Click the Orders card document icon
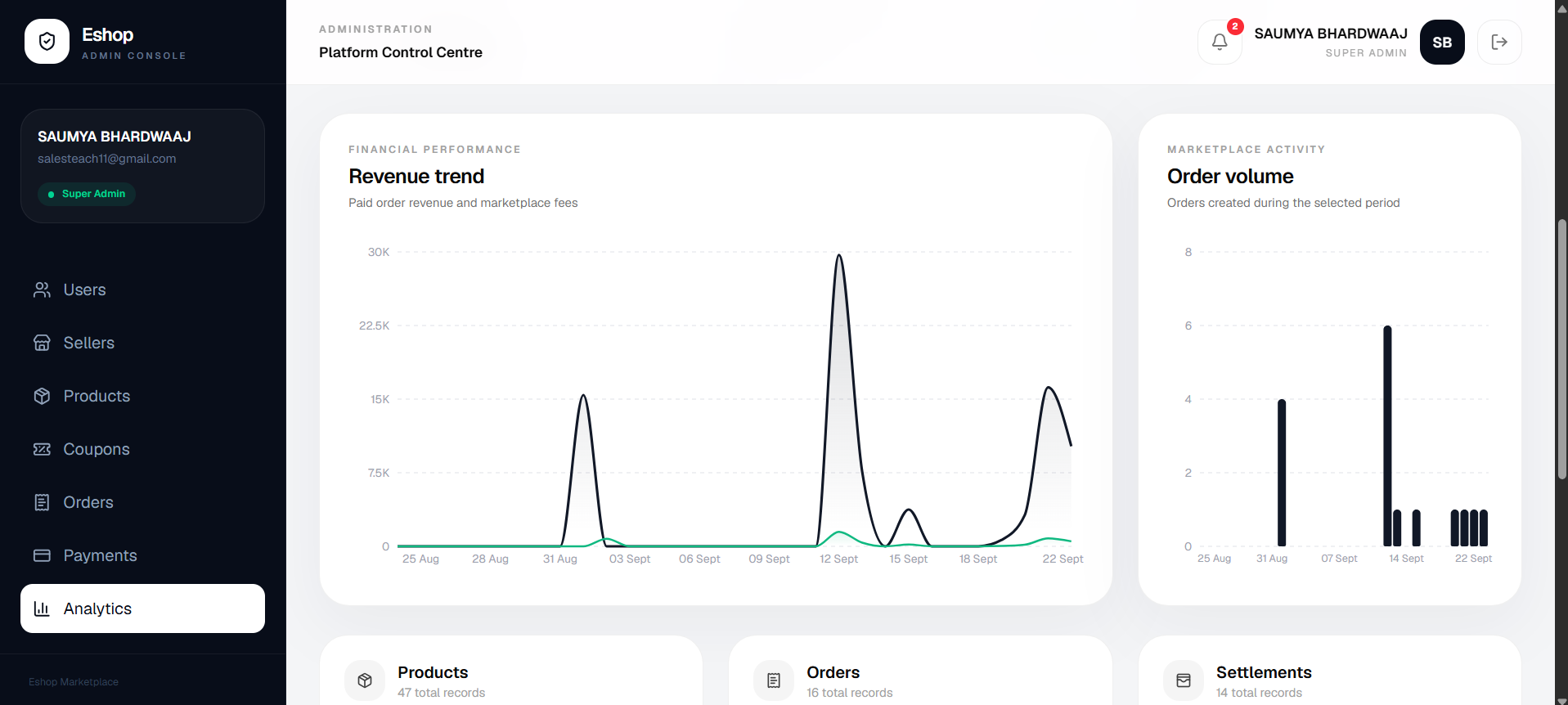The image size is (1568, 705). [x=774, y=680]
